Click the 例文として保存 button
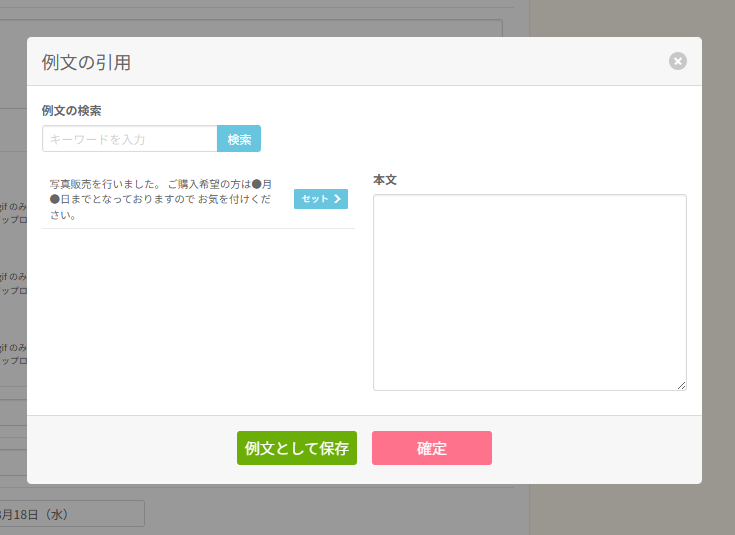The image size is (735, 535). point(297,448)
